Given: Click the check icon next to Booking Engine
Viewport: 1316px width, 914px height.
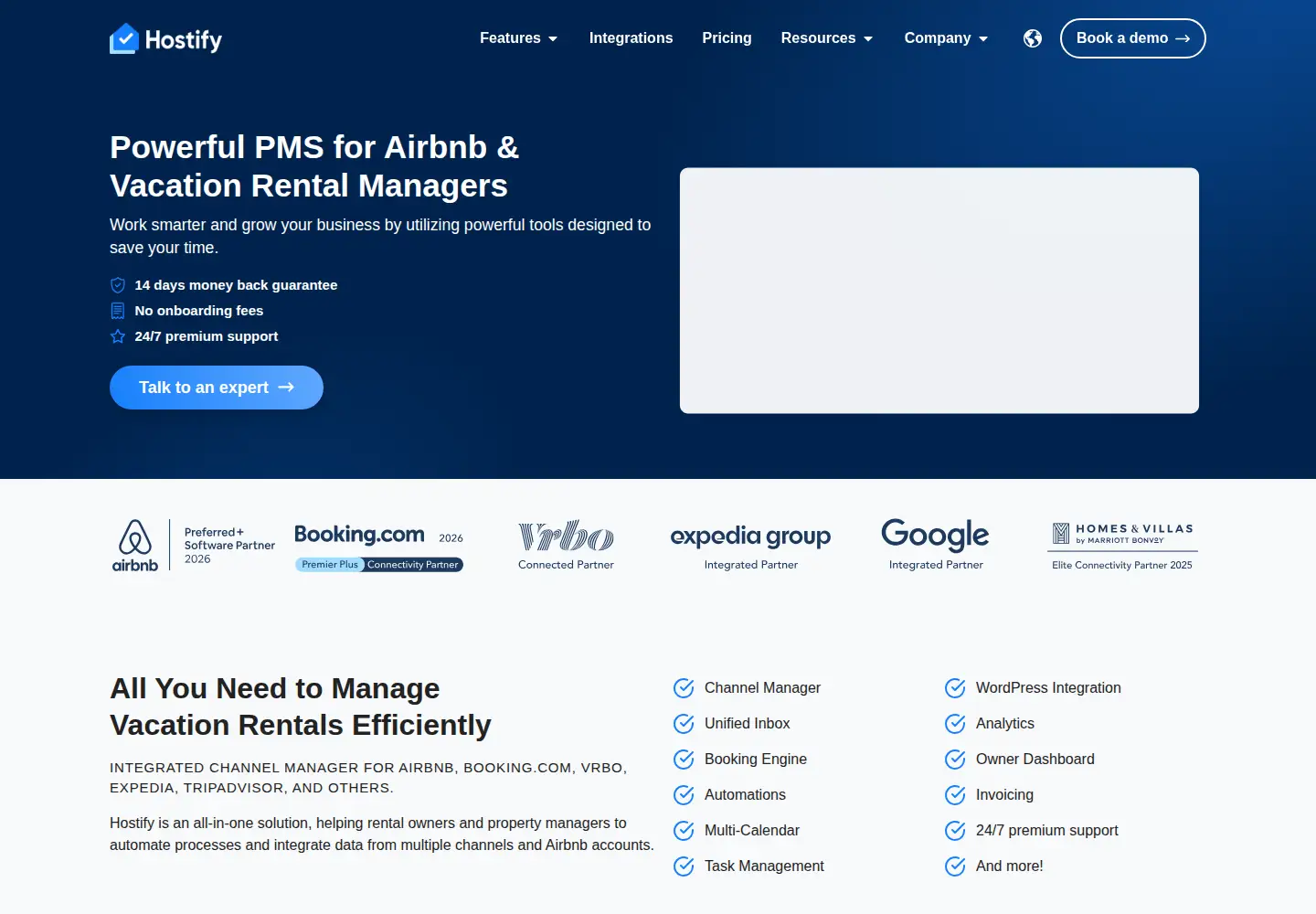Looking at the screenshot, I should point(684,760).
